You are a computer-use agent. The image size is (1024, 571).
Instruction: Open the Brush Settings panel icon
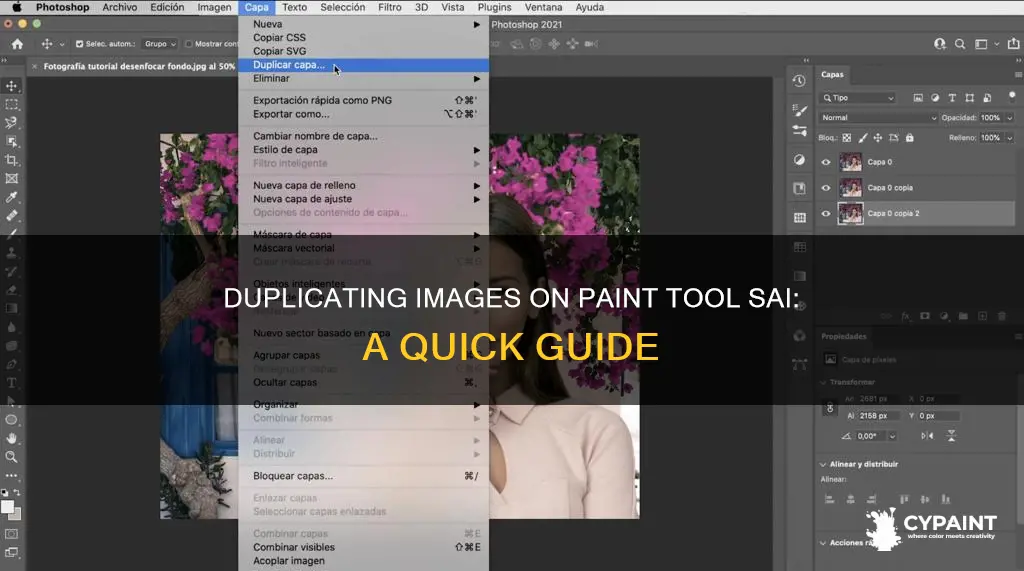point(799,110)
